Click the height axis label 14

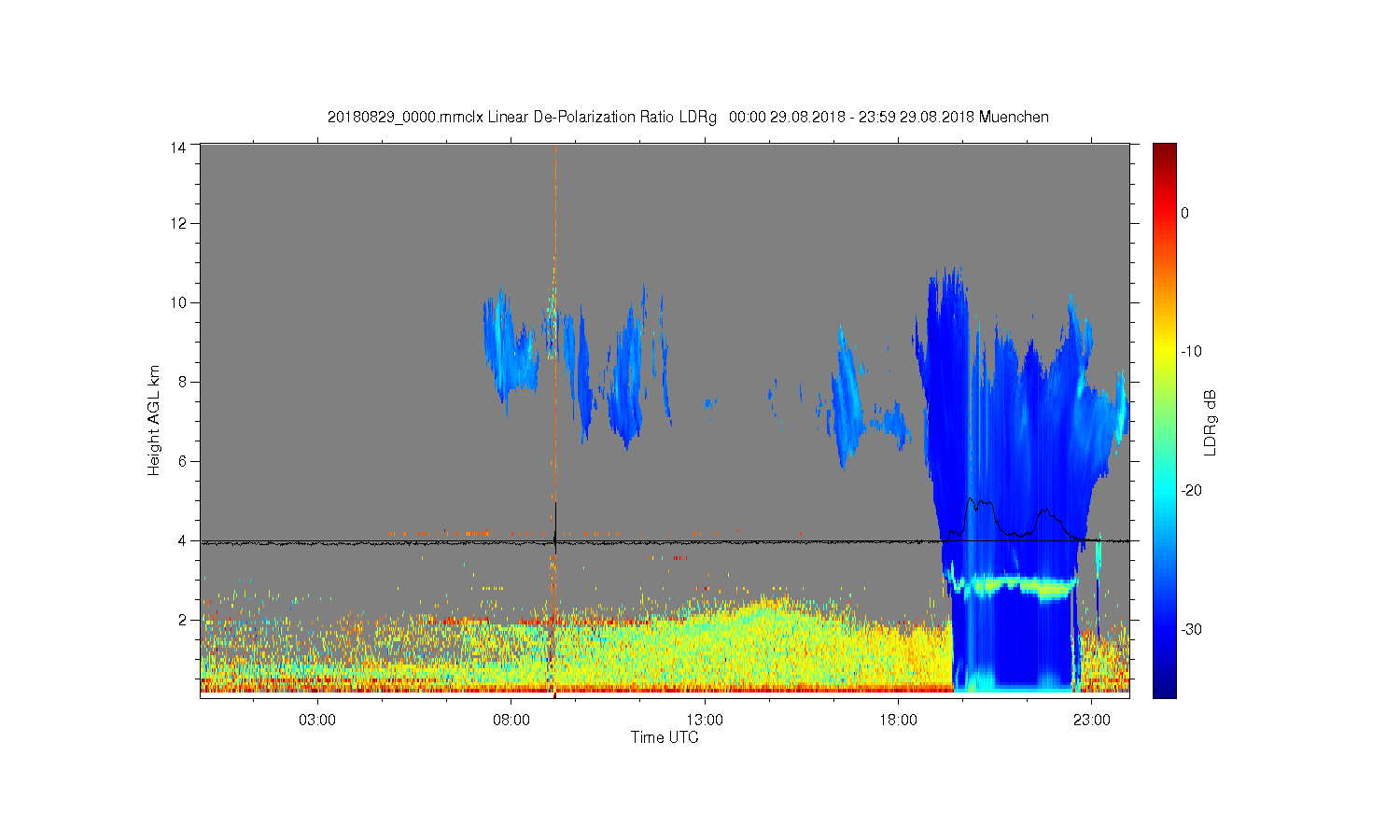[178, 147]
